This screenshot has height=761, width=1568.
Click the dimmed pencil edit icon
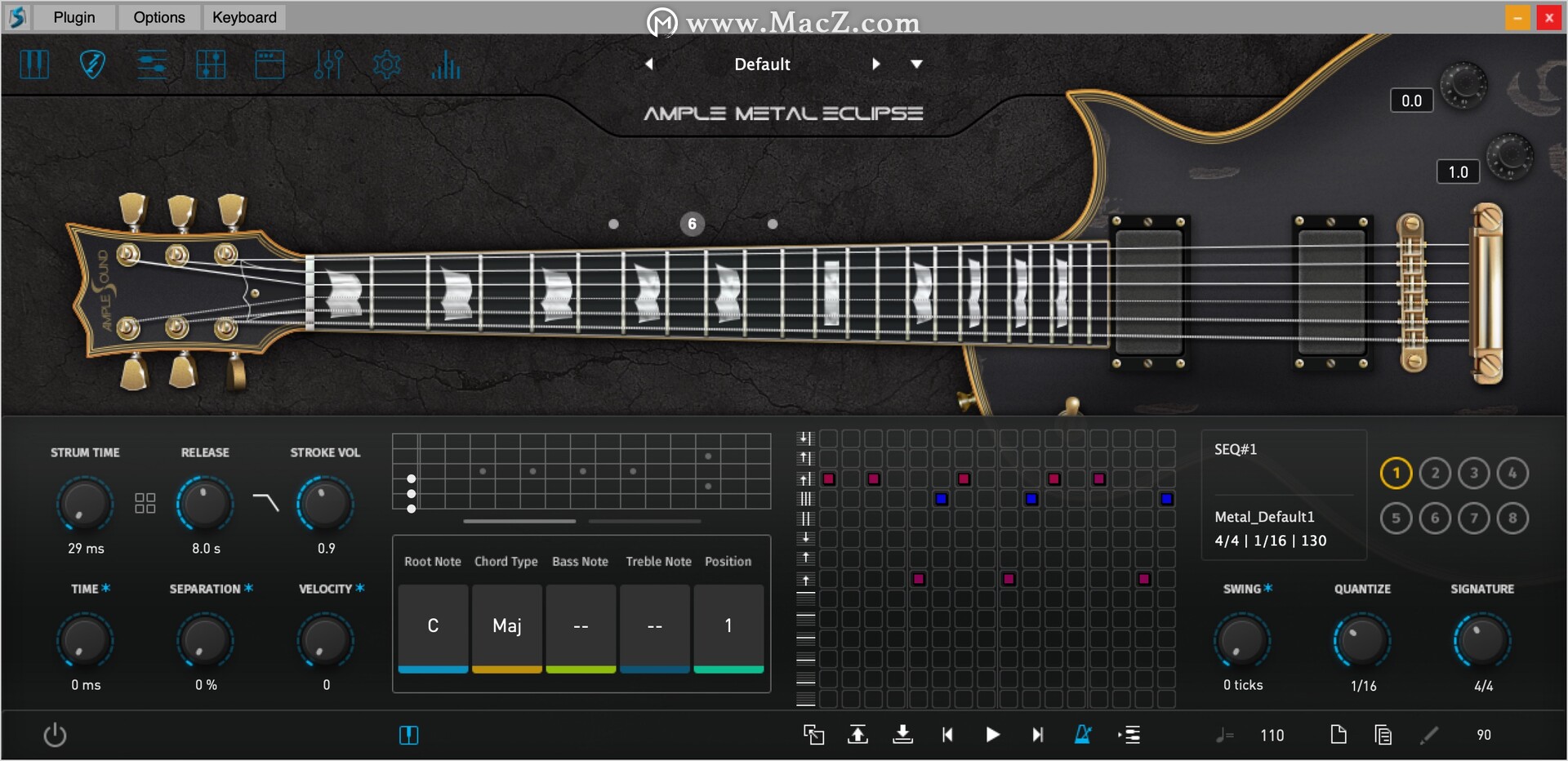(1428, 735)
